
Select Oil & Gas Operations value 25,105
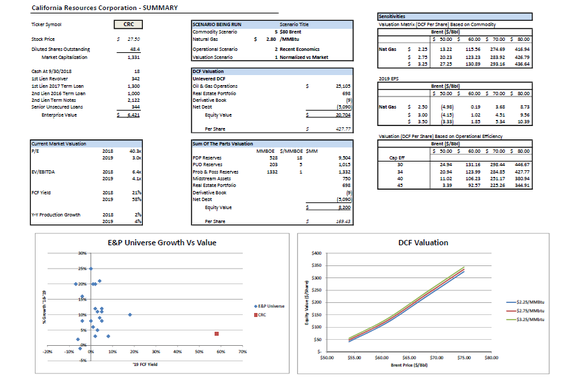pyautogui.click(x=343, y=86)
